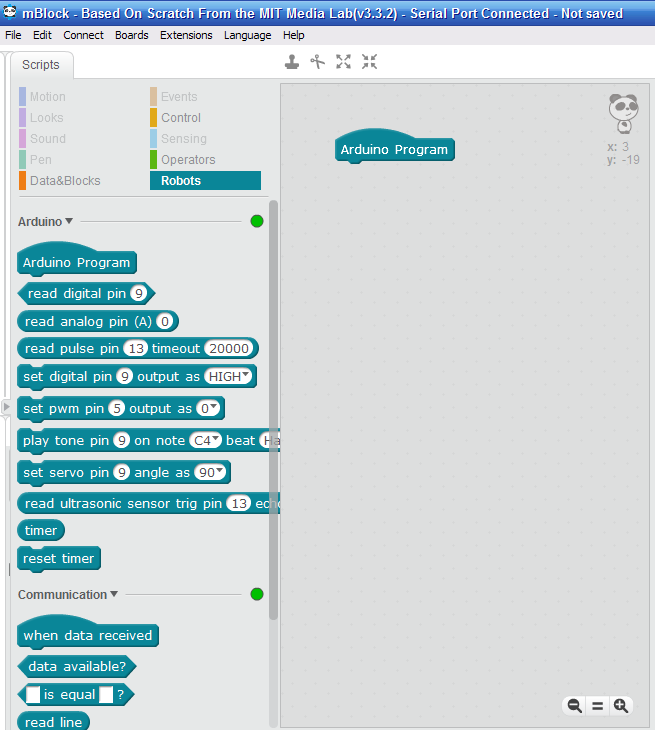Open pwm output value dropdown
The width and height of the screenshot is (655, 730).
pyautogui.click(x=208, y=408)
